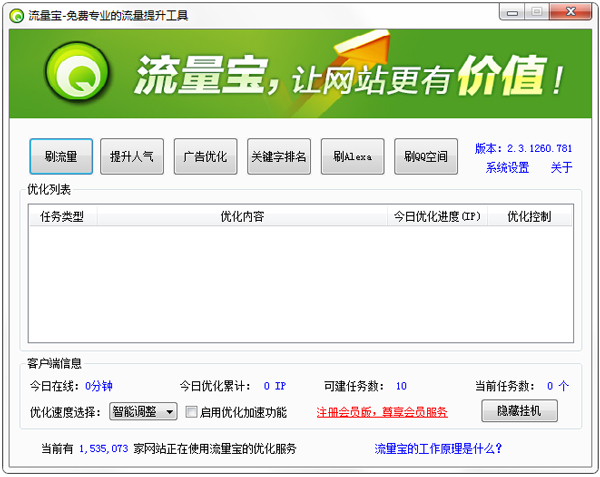Open 关键字排名 section

click(x=279, y=156)
